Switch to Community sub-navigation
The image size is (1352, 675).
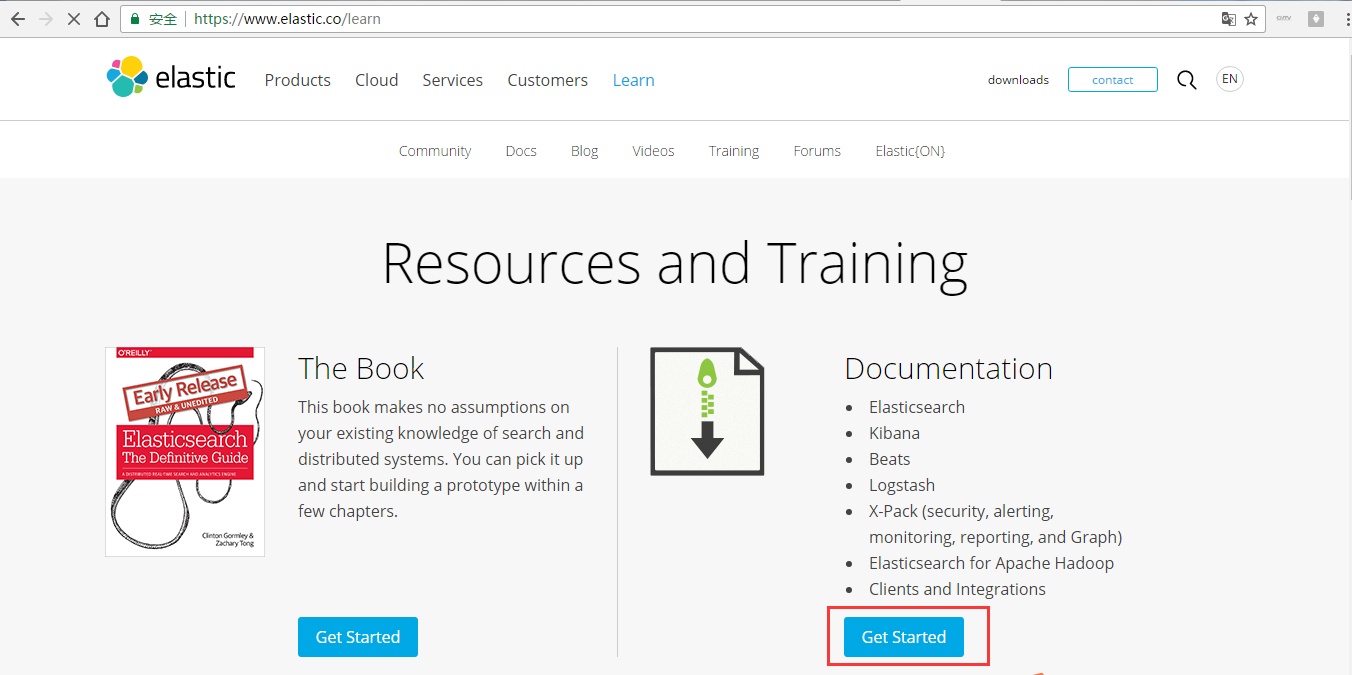[x=435, y=151]
